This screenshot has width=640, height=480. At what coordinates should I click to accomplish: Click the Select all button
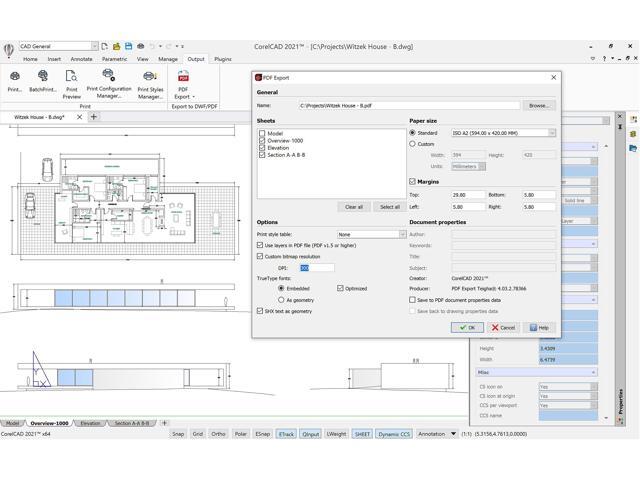390,207
